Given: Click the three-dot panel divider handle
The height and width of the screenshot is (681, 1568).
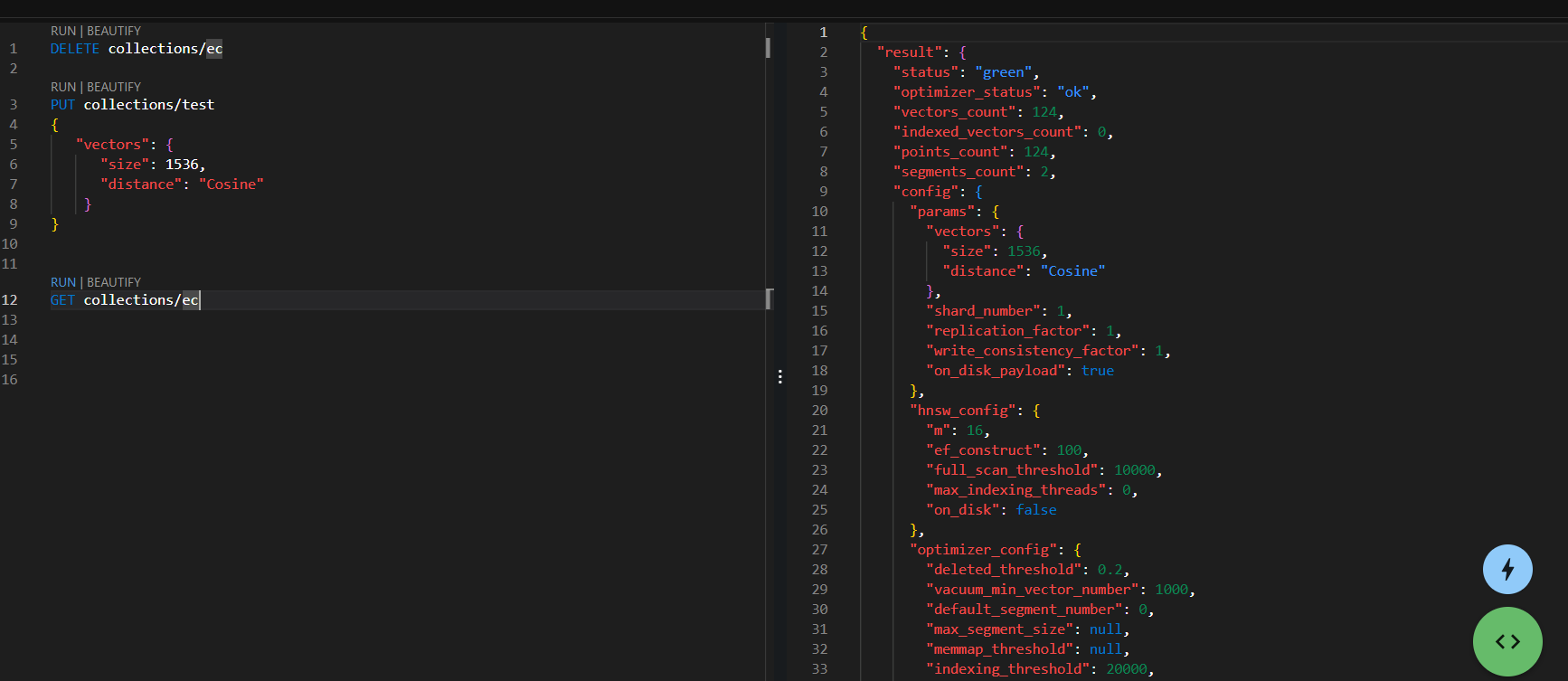Looking at the screenshot, I should pos(779,376).
